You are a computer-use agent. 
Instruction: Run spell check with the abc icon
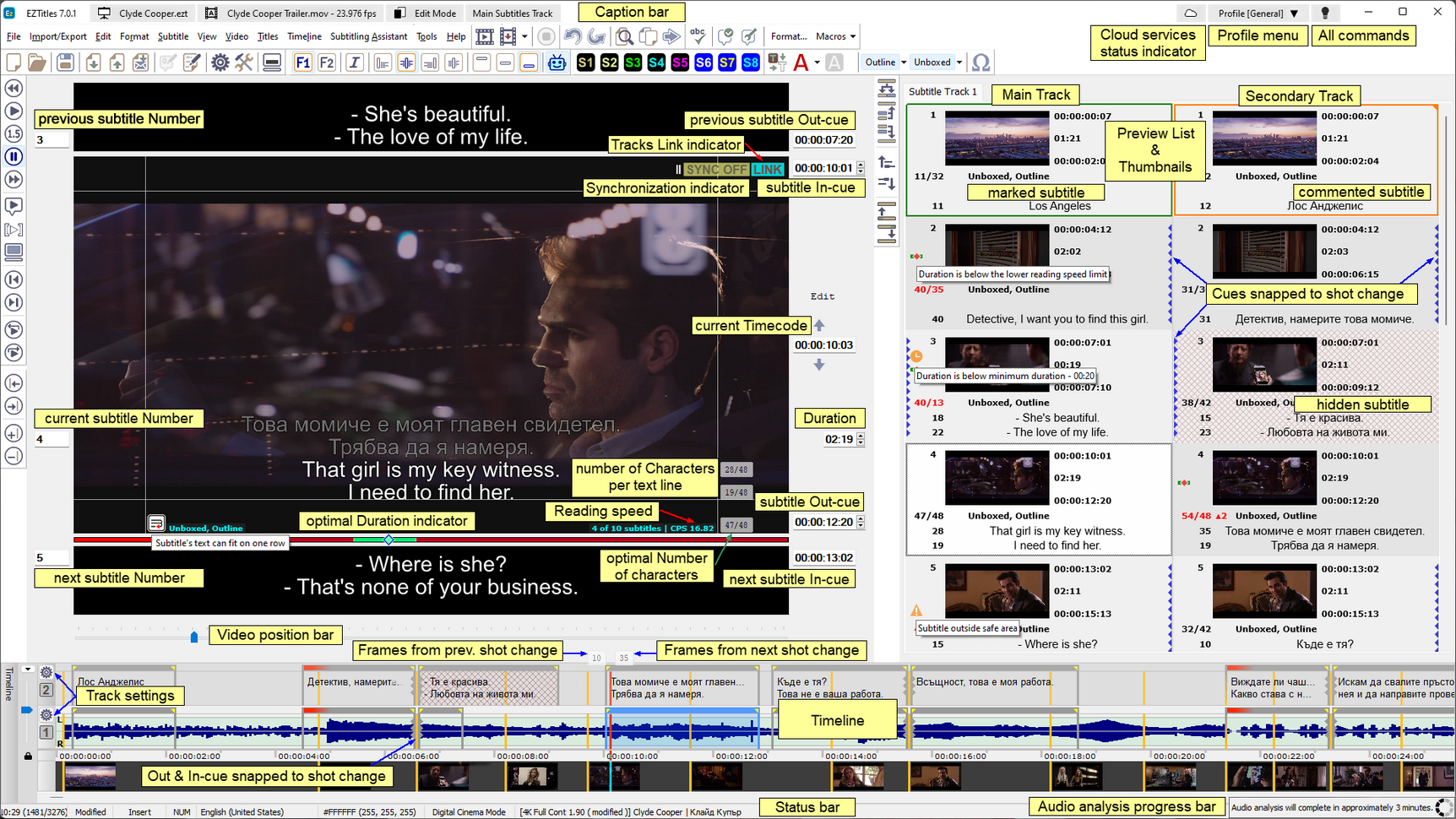[698, 36]
